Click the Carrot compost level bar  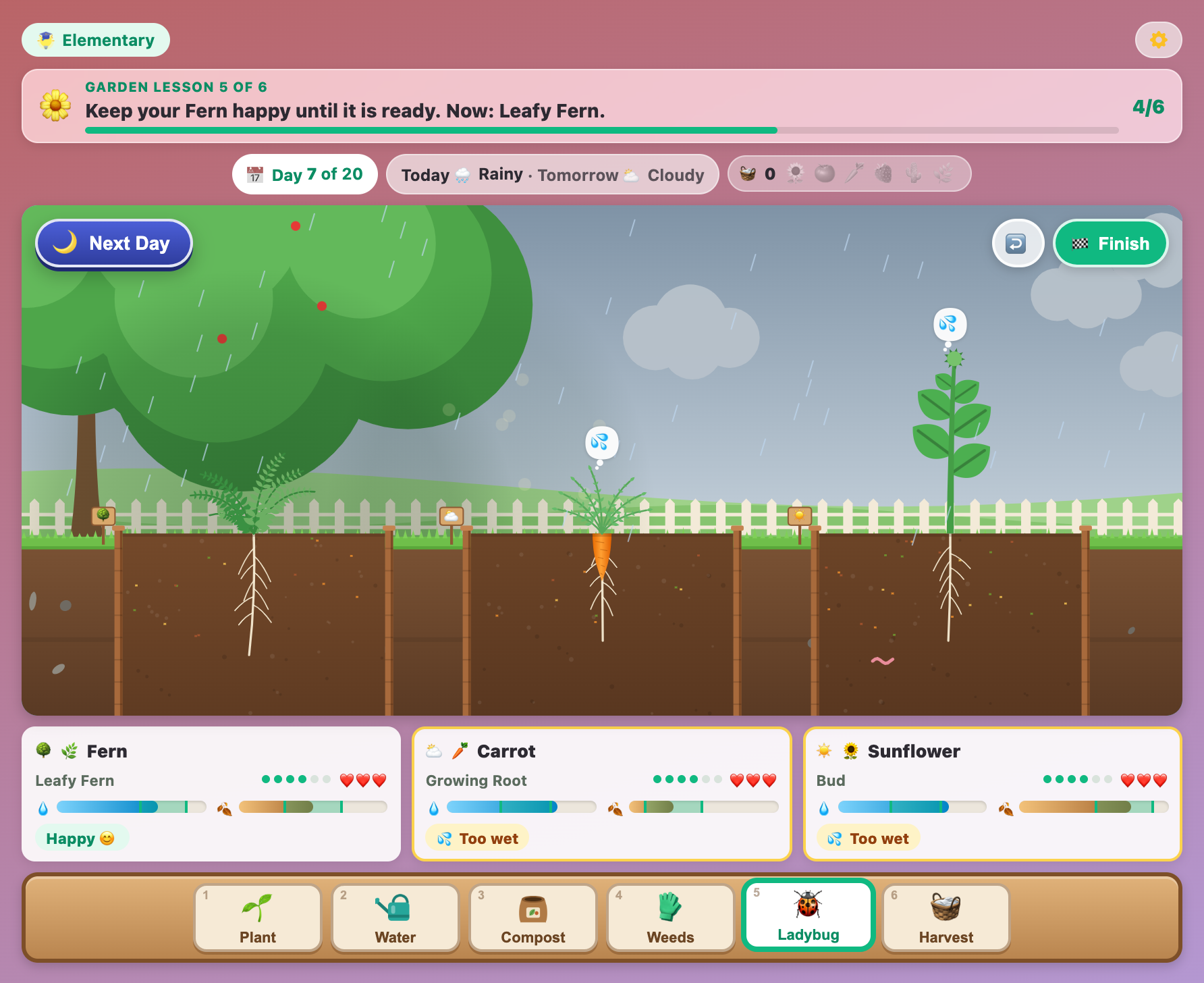click(704, 807)
